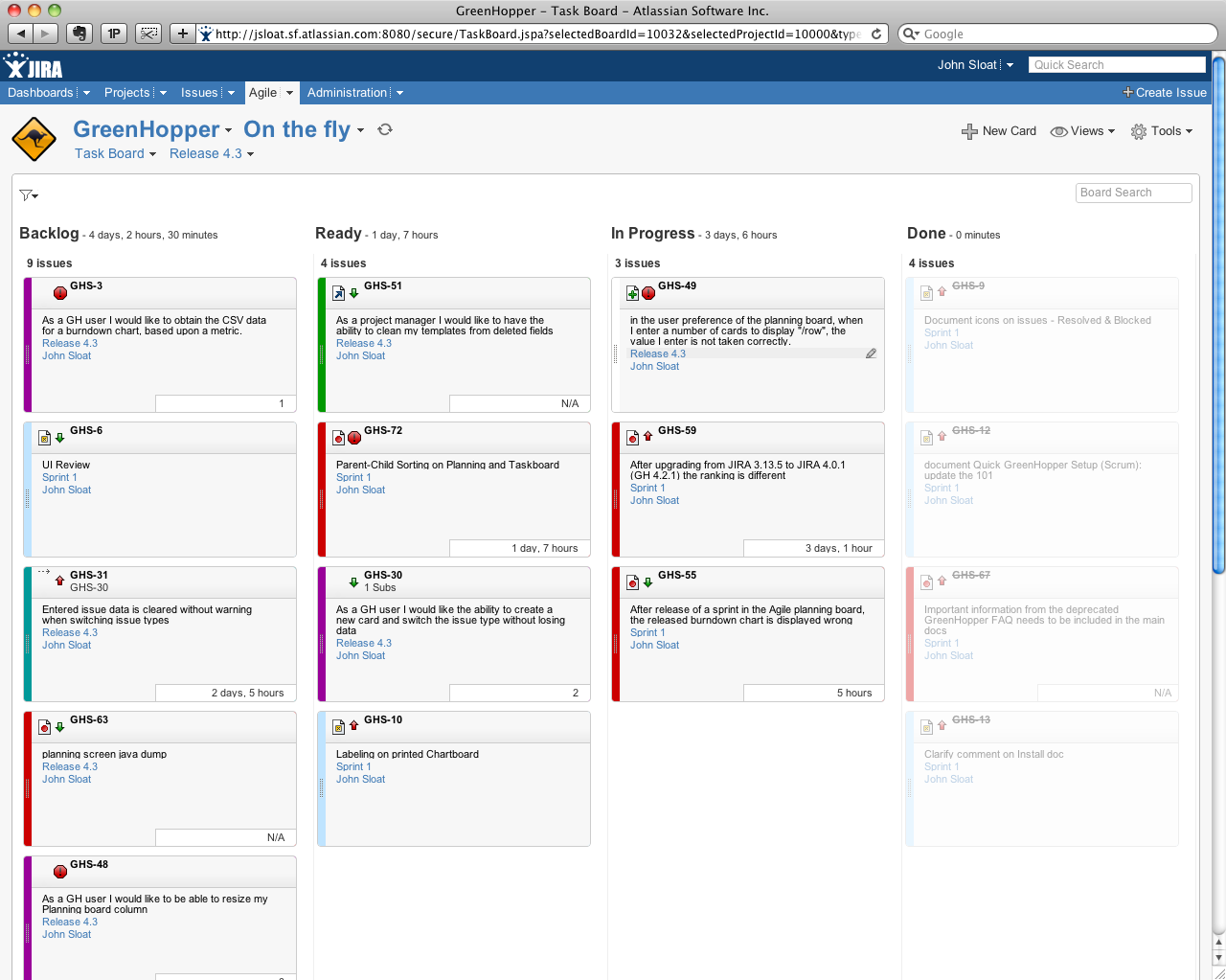Click the board refresh icon
Viewport: 1226px width, 980px height.
(385, 129)
